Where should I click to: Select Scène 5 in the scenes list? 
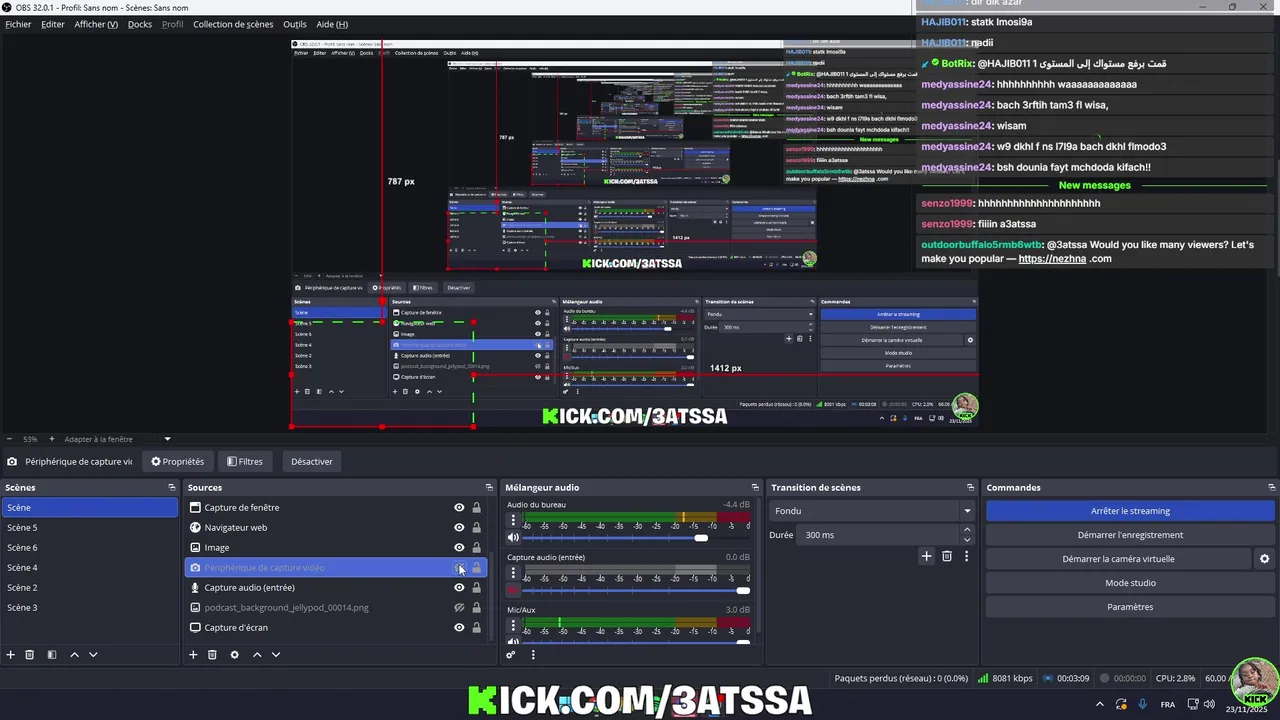(x=90, y=528)
